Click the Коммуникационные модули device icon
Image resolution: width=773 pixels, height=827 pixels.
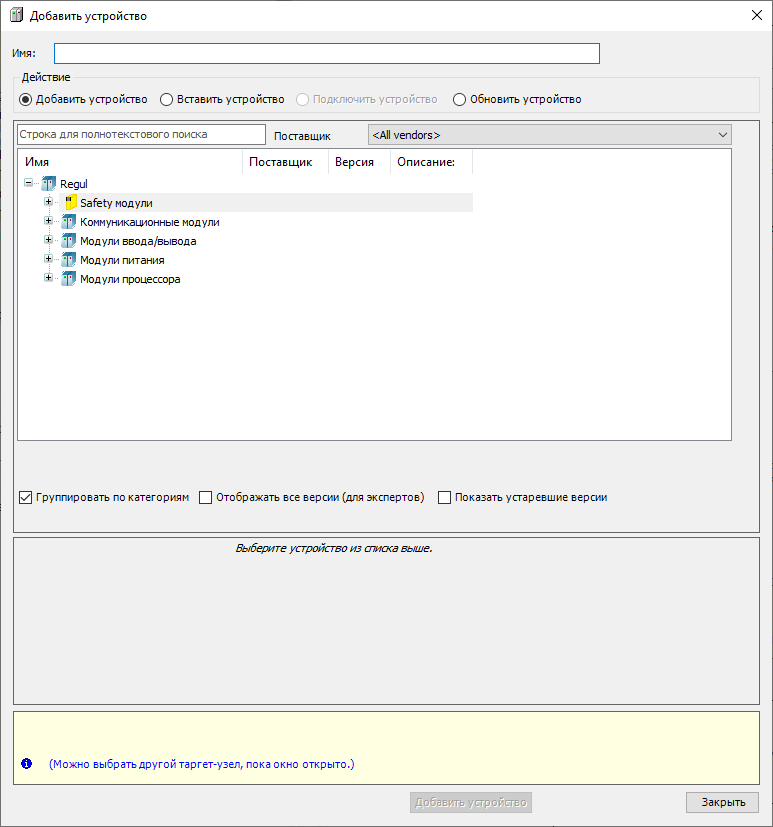69,222
